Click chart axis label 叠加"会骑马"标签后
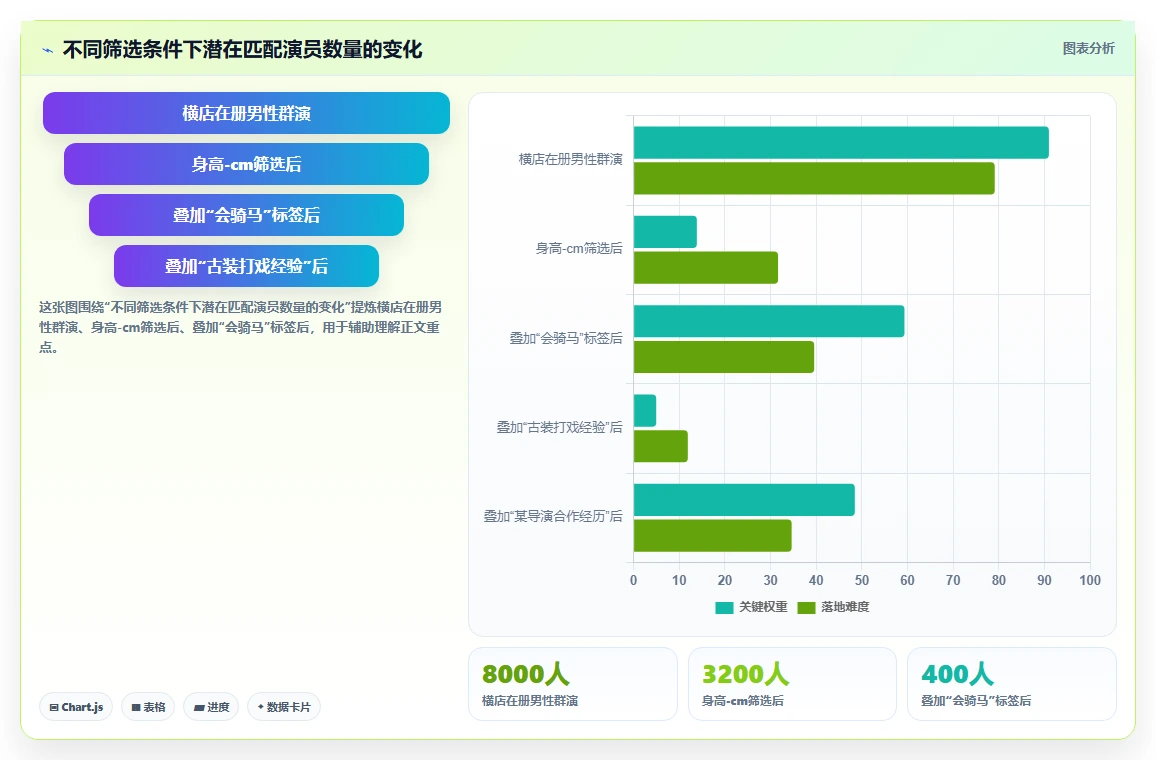1156x760 pixels. (x=566, y=338)
